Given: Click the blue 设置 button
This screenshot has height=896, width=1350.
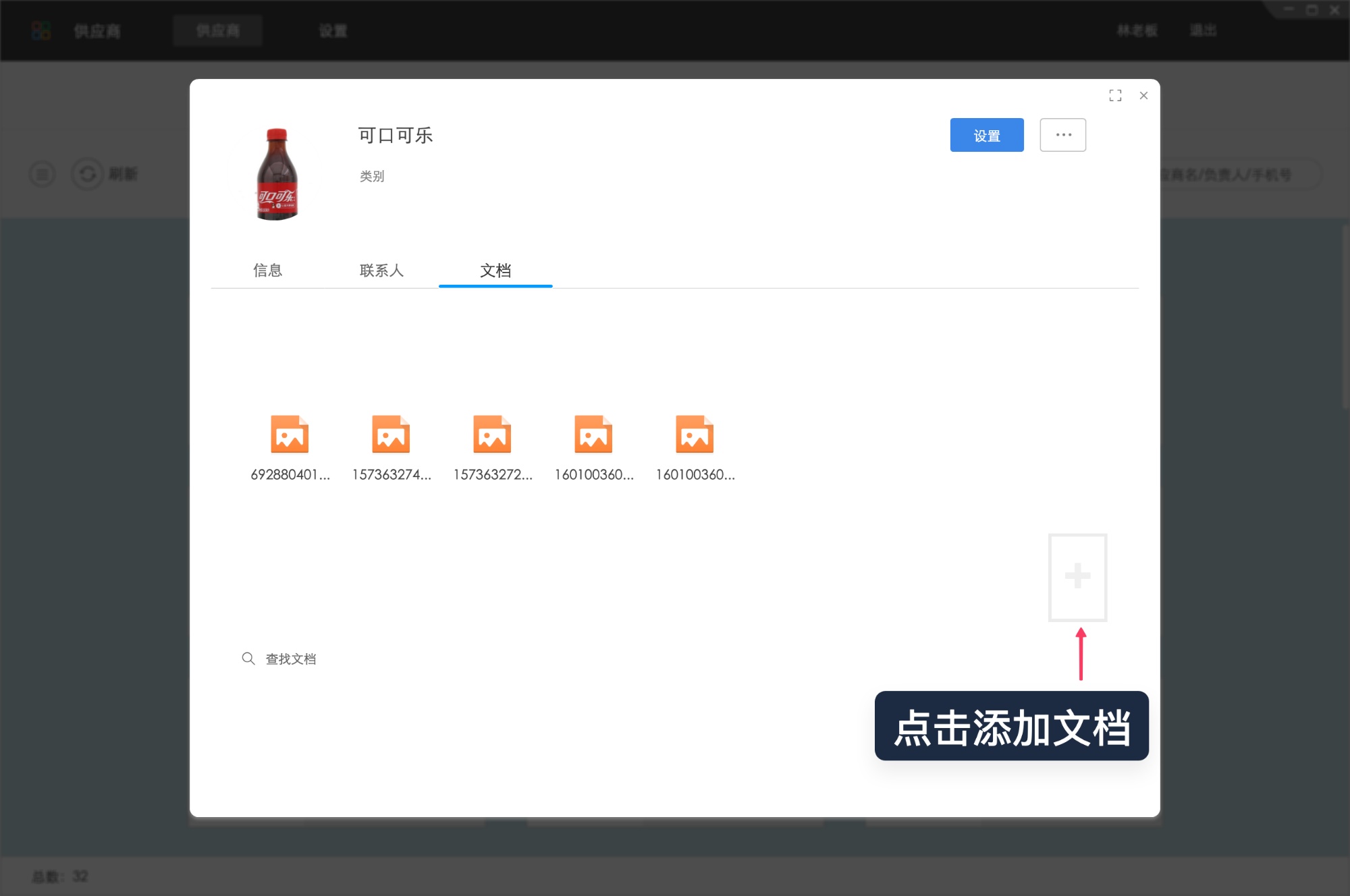Looking at the screenshot, I should (x=986, y=135).
